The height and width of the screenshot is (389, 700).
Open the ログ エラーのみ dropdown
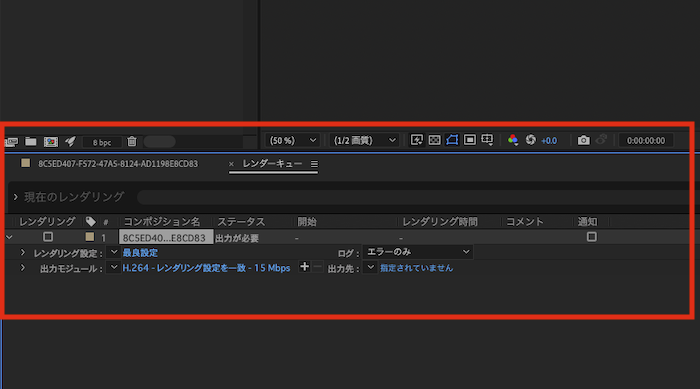pos(418,252)
